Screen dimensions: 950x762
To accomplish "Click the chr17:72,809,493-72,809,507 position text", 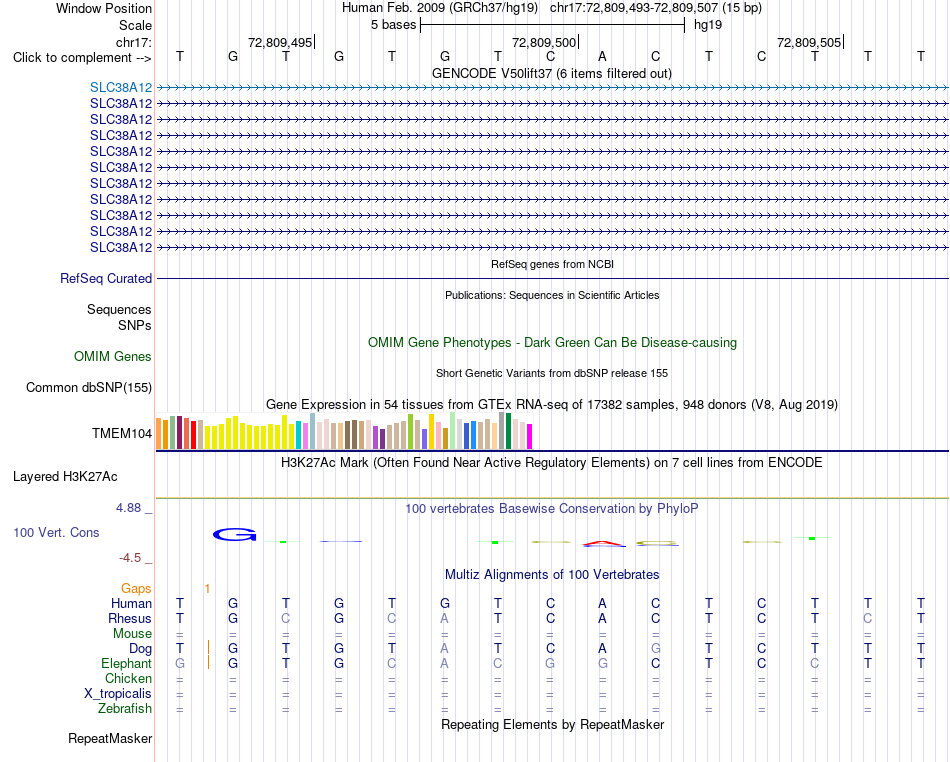I will click(x=634, y=8).
